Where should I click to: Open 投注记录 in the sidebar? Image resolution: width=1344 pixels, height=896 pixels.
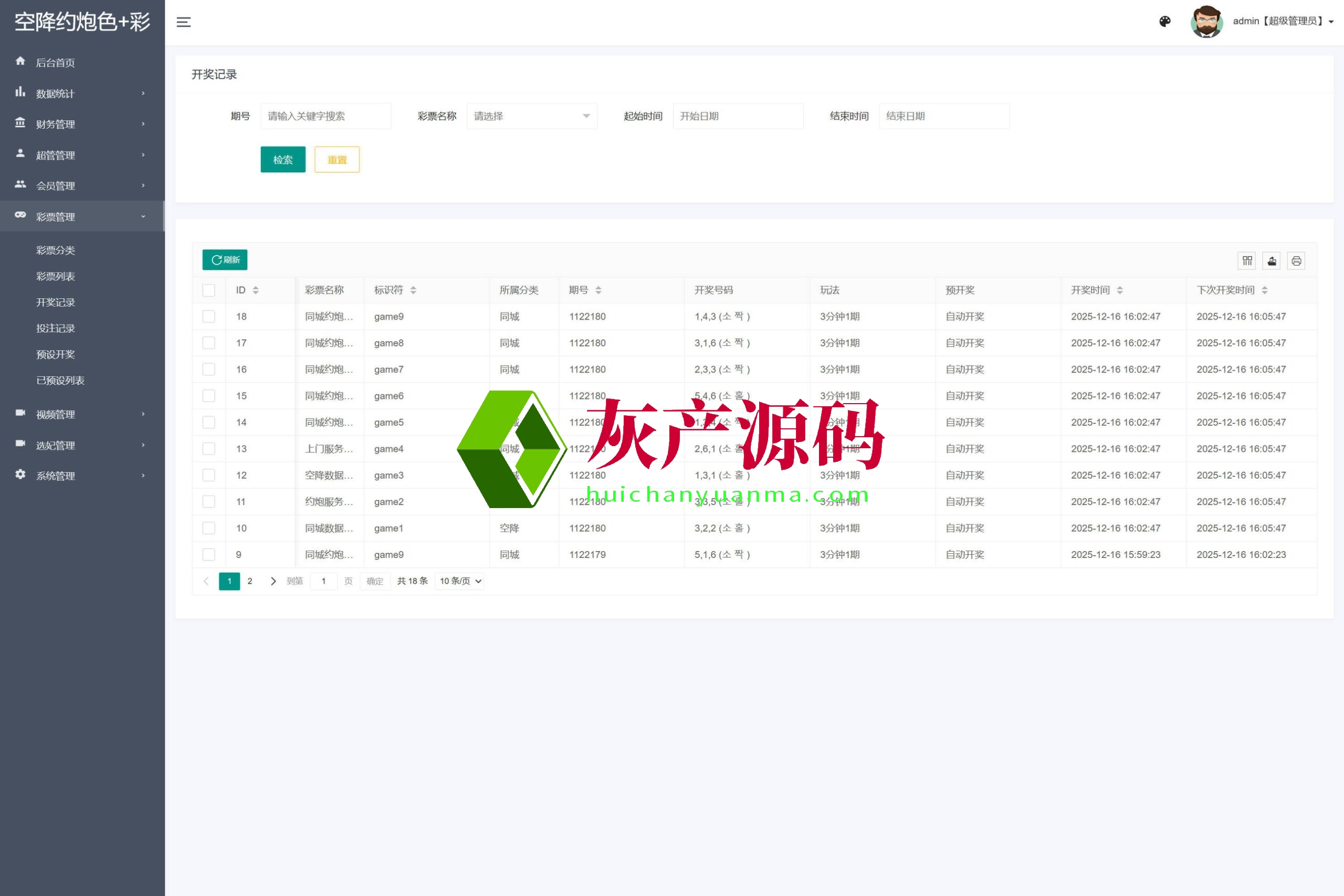pyautogui.click(x=56, y=329)
